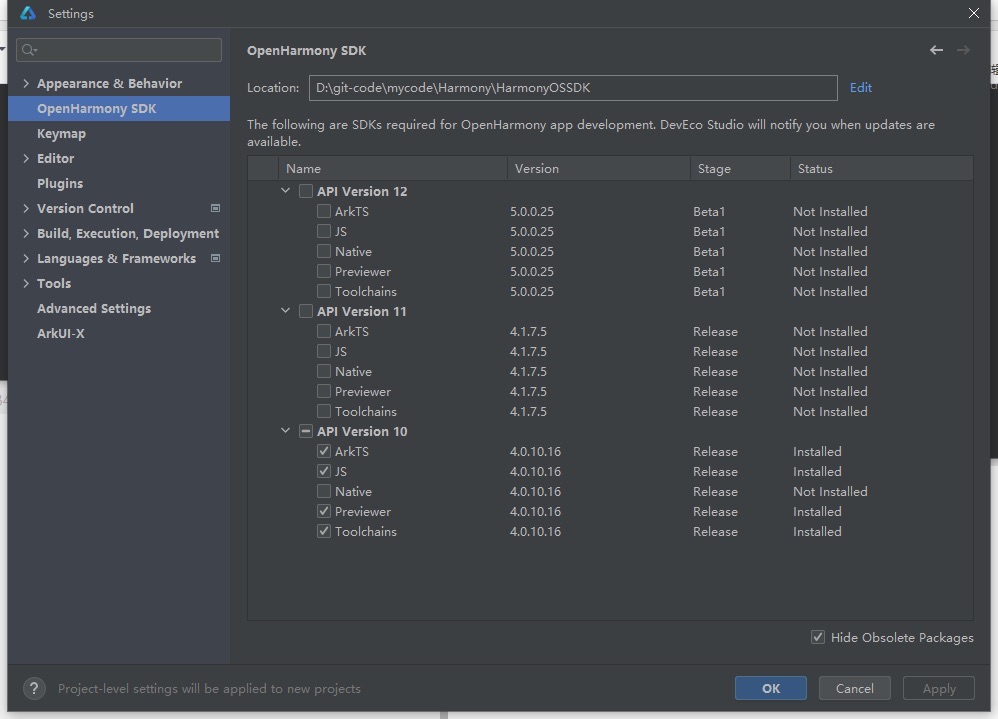Viewport: 998px width, 719px height.
Task: Open the Plugins settings page
Action: 60,183
